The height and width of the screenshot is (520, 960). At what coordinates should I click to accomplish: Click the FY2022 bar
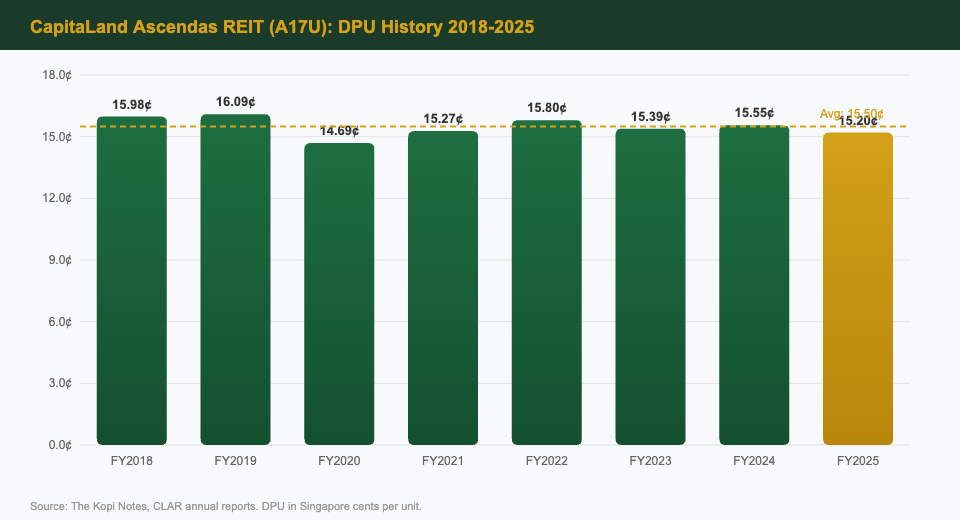pyautogui.click(x=547, y=282)
